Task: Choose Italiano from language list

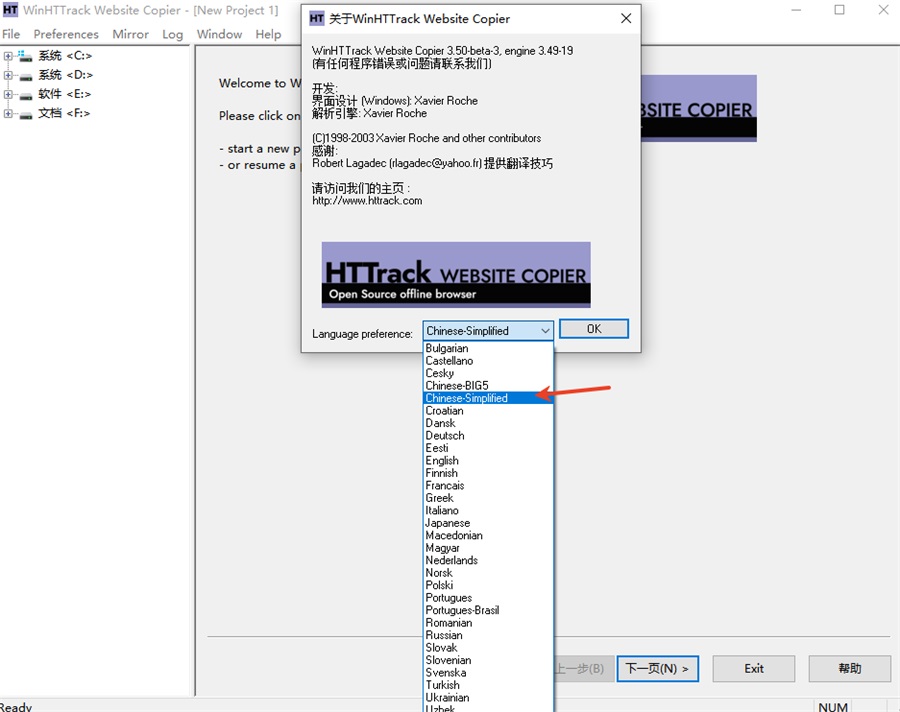Action: [488, 510]
